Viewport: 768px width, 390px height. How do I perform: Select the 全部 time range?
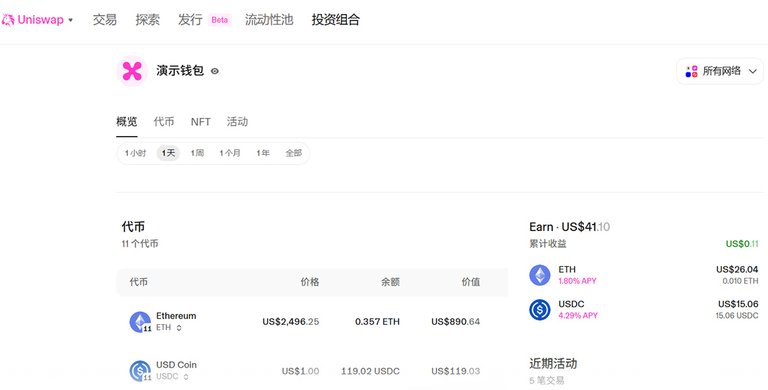(294, 153)
